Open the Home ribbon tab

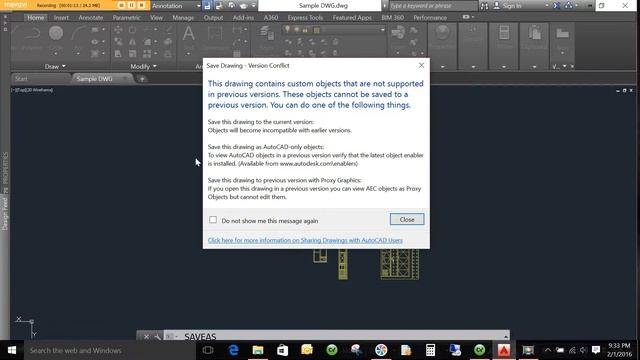click(36, 18)
